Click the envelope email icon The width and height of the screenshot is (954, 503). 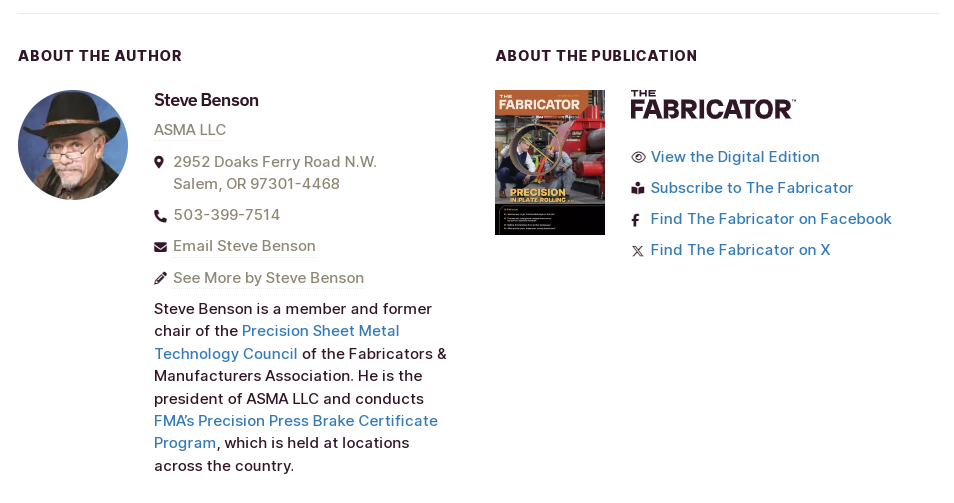pyautogui.click(x=160, y=246)
